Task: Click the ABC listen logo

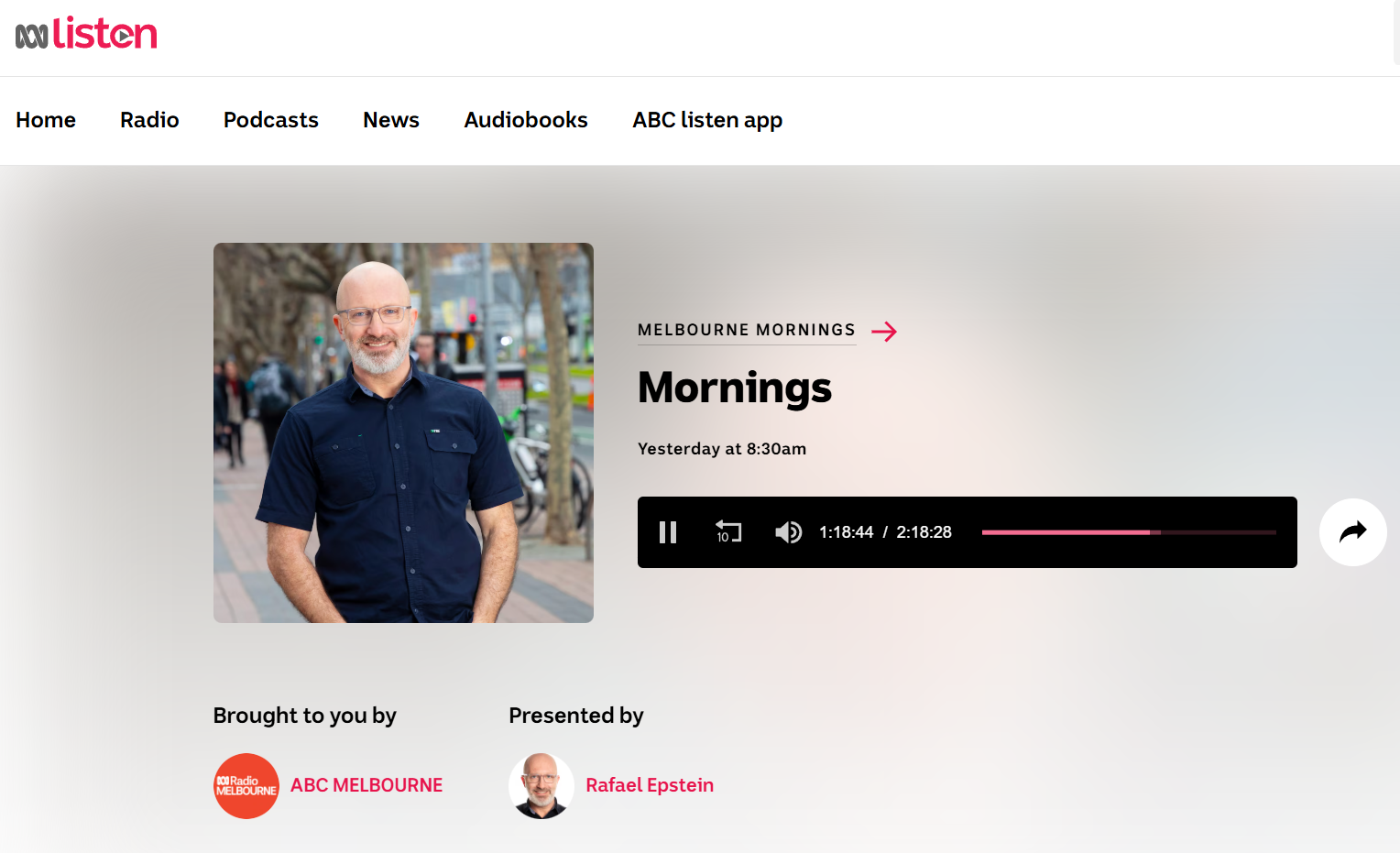Action: [86, 34]
